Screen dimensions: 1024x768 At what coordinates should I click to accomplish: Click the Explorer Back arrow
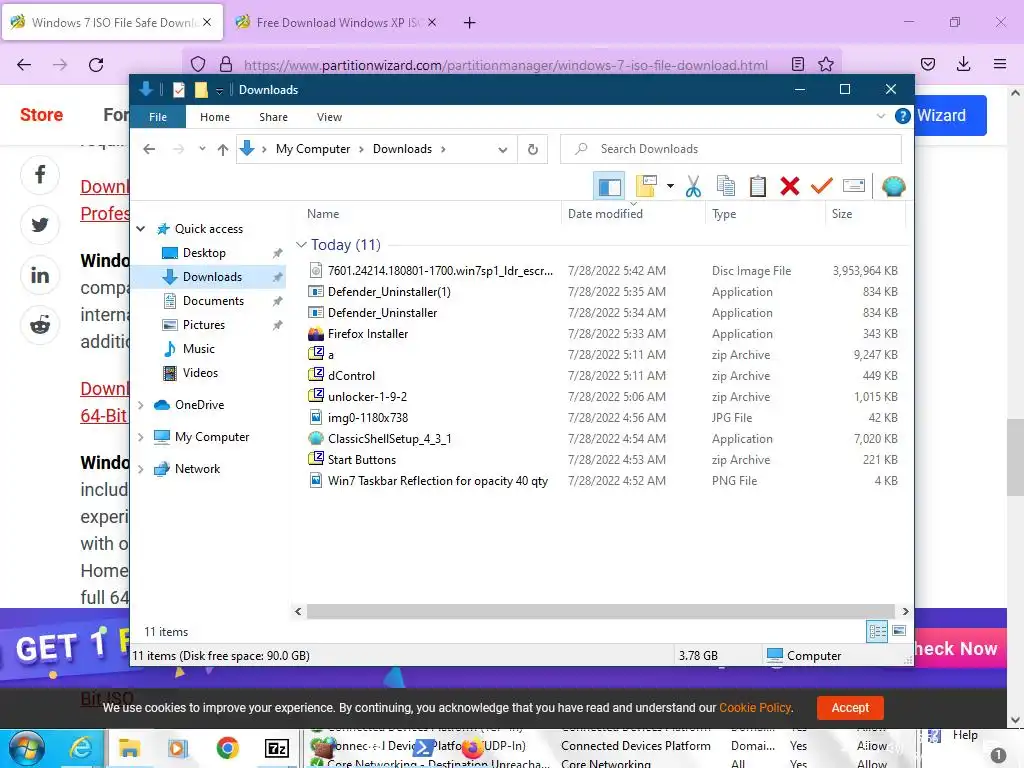click(x=149, y=150)
